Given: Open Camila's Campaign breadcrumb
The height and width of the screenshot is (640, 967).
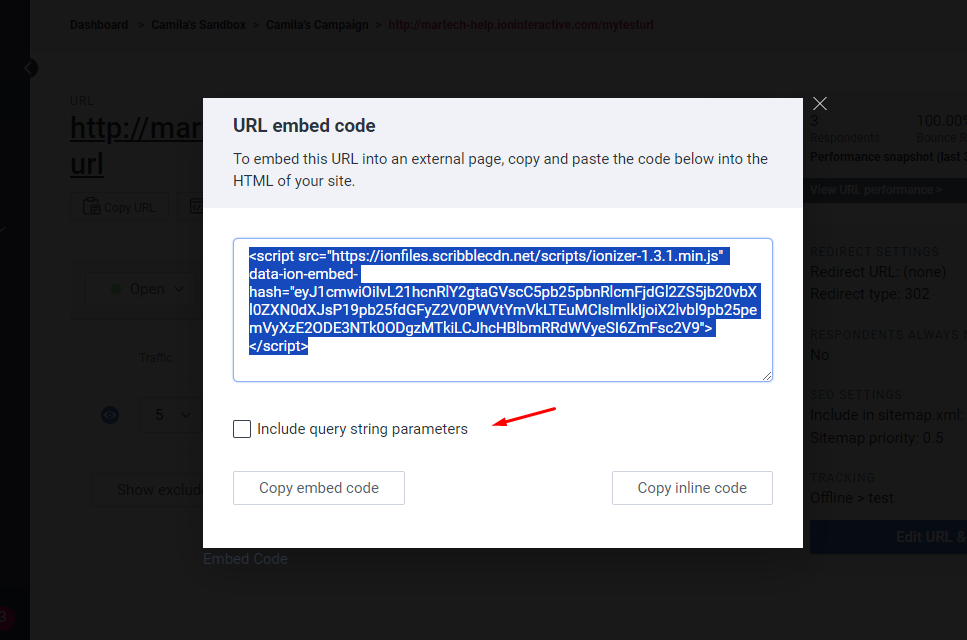Looking at the screenshot, I should pyautogui.click(x=317, y=25).
